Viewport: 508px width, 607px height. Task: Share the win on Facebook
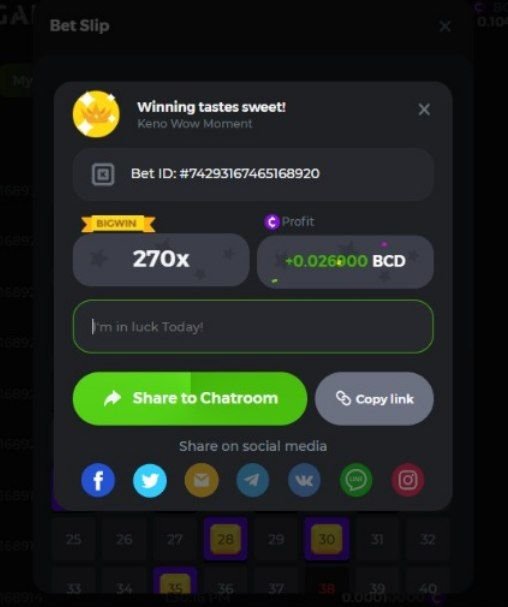[x=98, y=480]
